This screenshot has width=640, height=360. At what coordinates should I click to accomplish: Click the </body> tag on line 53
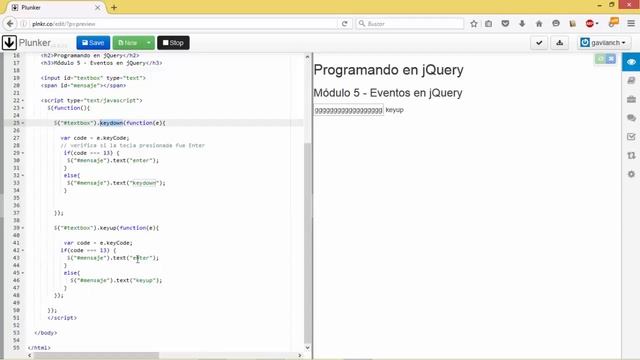point(46,333)
